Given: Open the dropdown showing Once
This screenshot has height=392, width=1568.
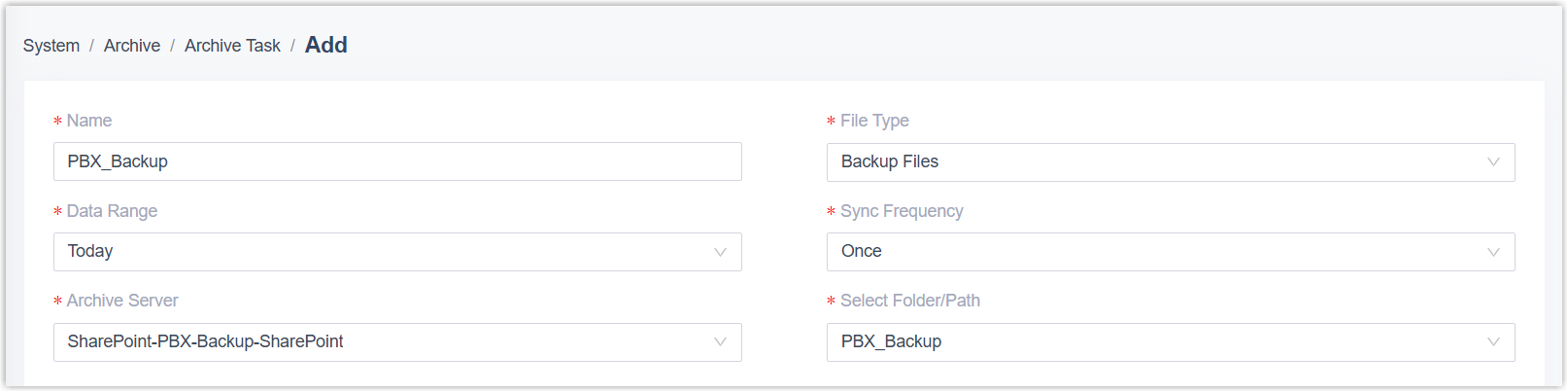Looking at the screenshot, I should point(1156,252).
